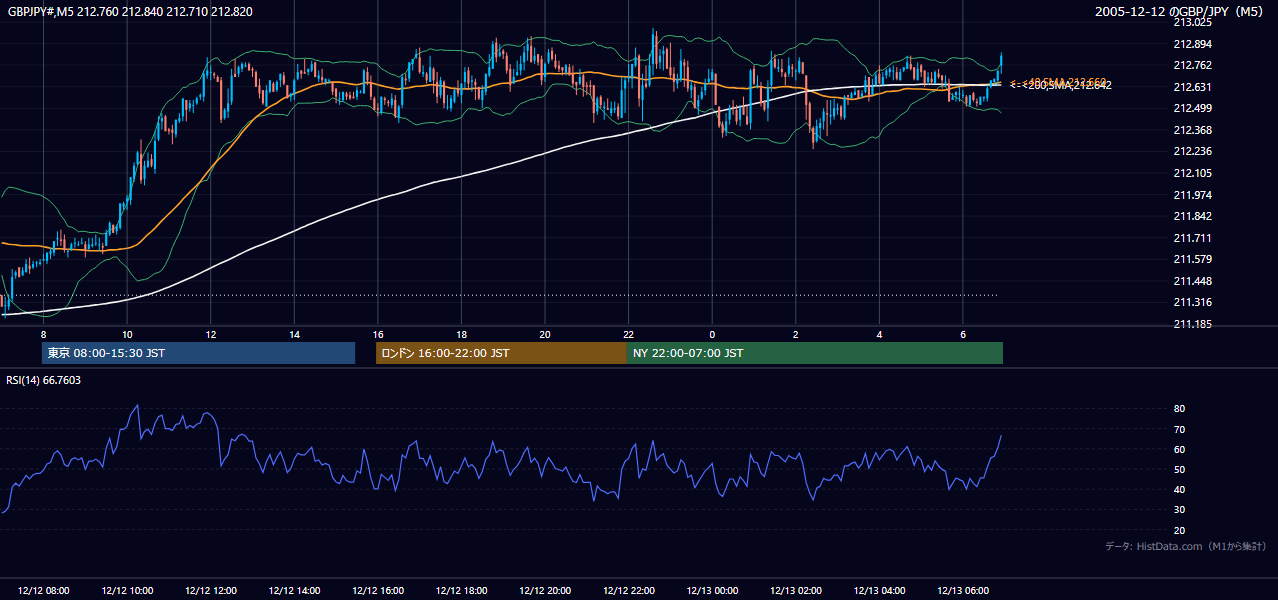The image size is (1278, 600).
Task: Click the 2005-12-12 GBP/JPY (M5) chart title
Action: tap(1180, 12)
